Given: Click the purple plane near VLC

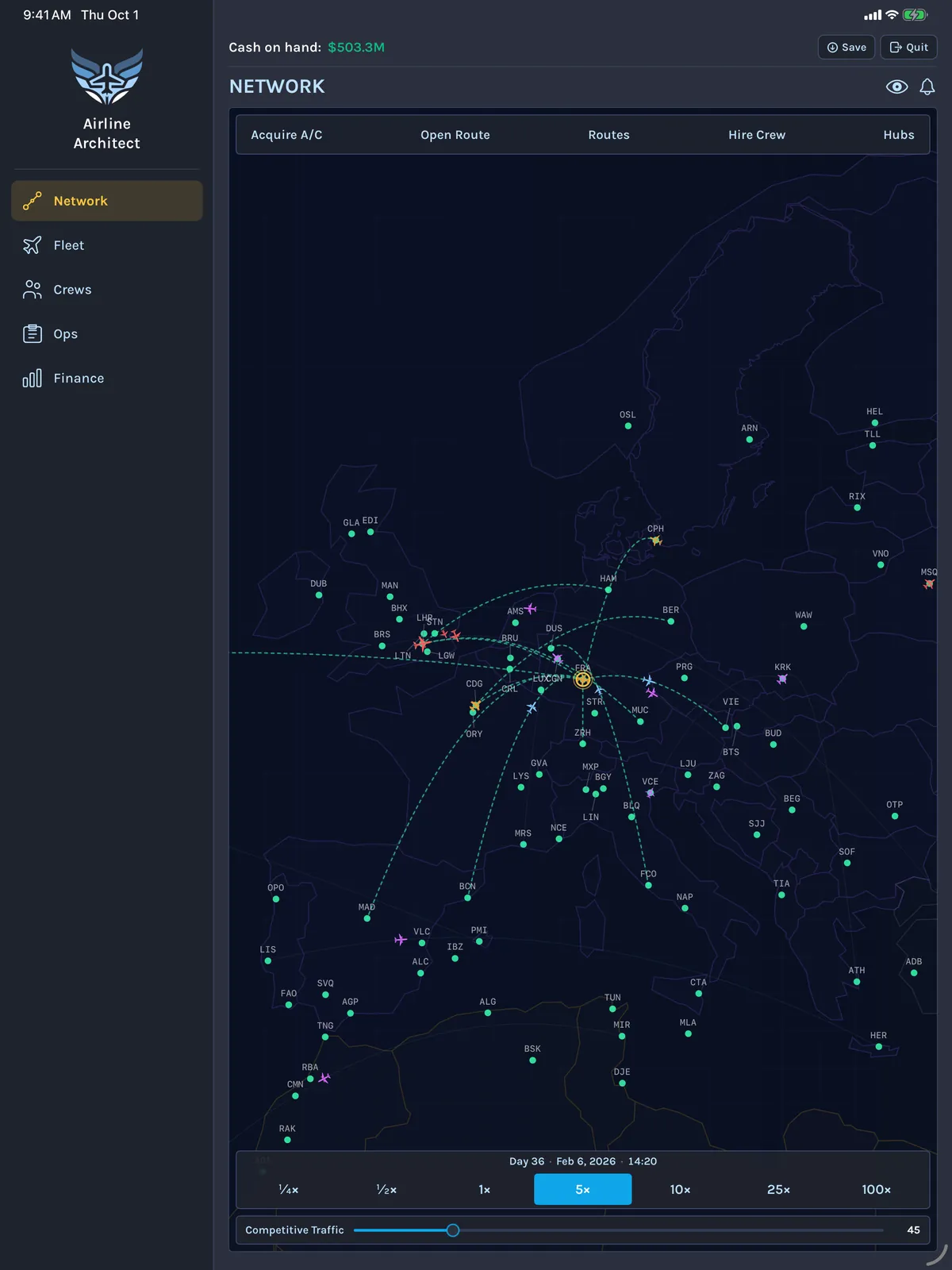Looking at the screenshot, I should [x=401, y=940].
